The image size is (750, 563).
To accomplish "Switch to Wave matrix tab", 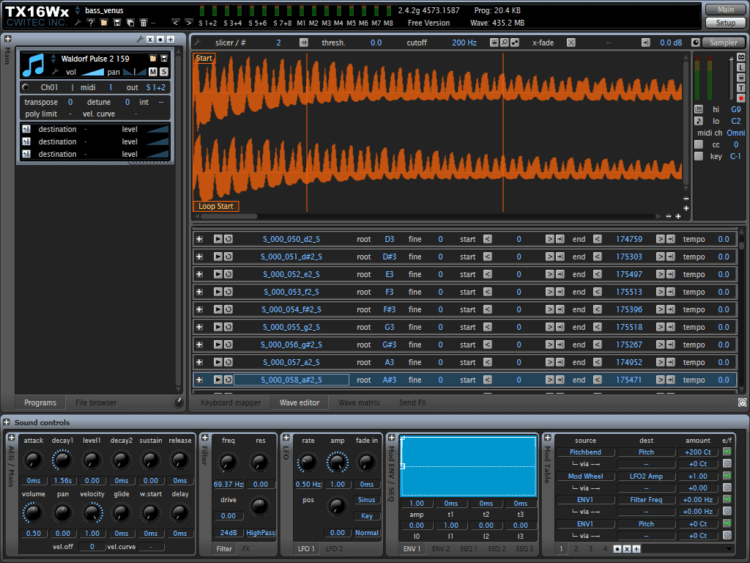I will (359, 403).
